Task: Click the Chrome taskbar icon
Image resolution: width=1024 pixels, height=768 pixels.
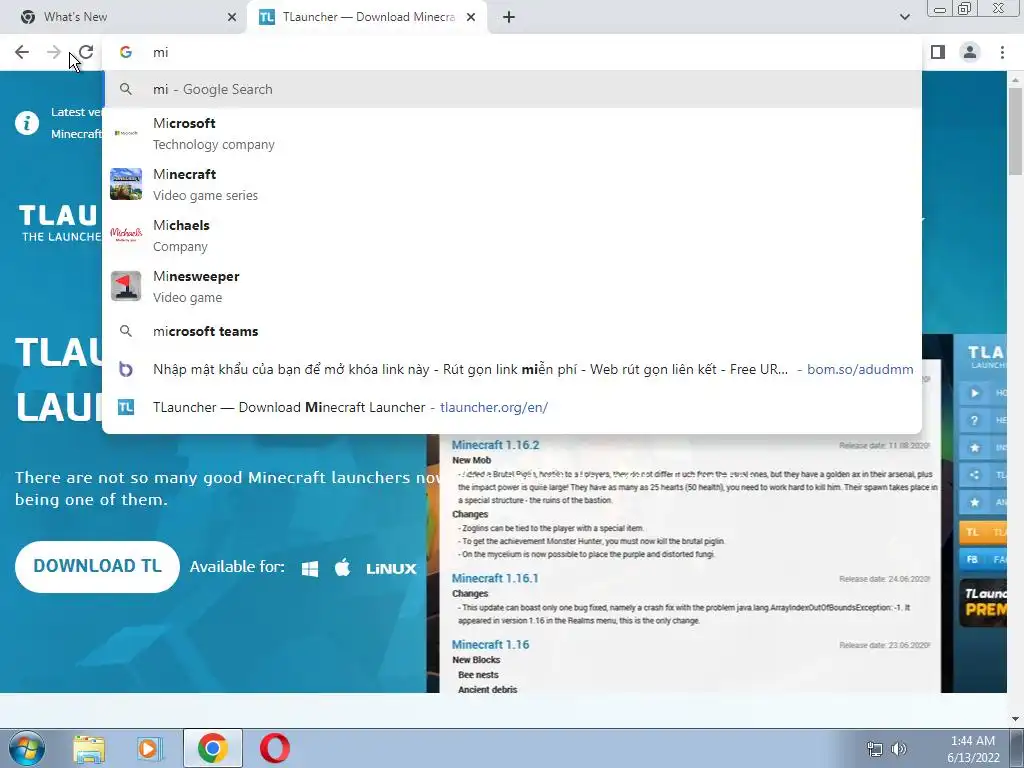Action: (212, 748)
